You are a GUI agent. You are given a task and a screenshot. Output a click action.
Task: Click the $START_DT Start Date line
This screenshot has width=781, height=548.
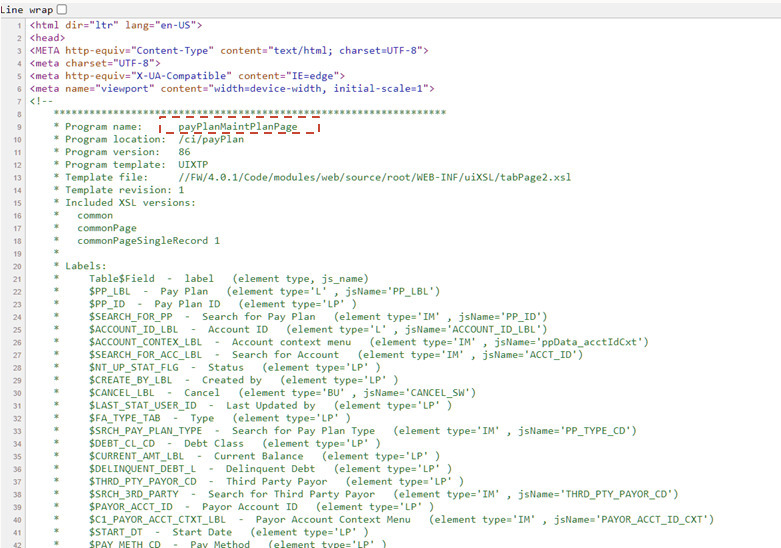(229, 533)
